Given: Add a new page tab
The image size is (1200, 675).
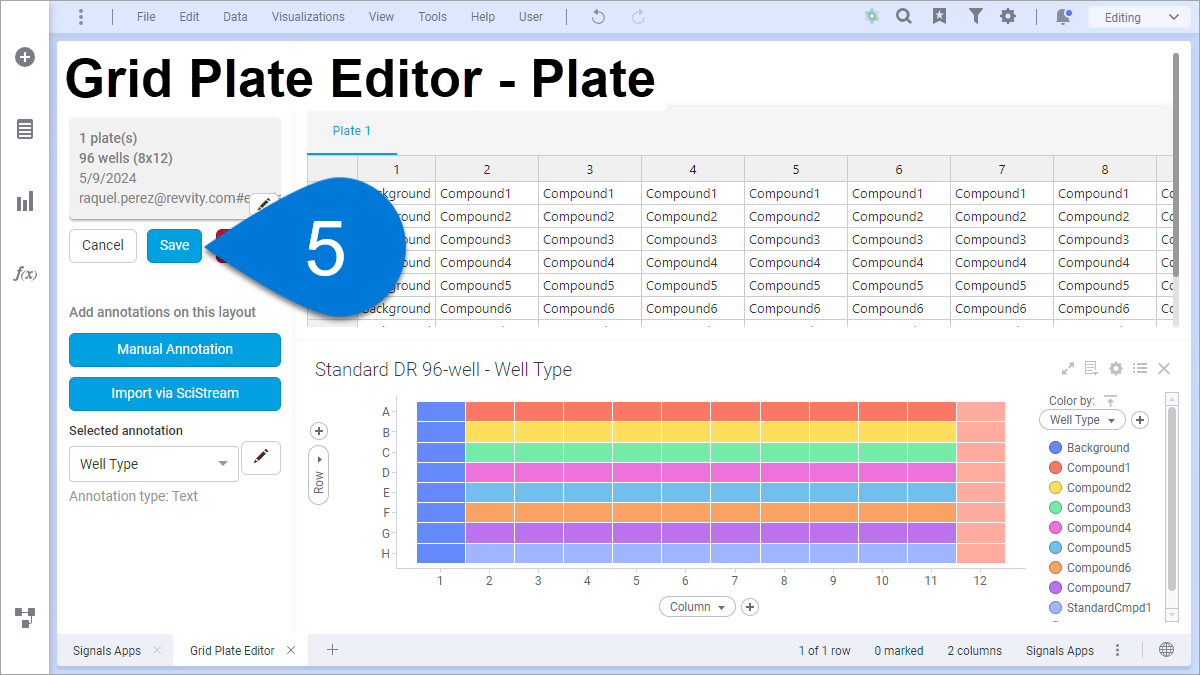Looking at the screenshot, I should tap(333, 650).
